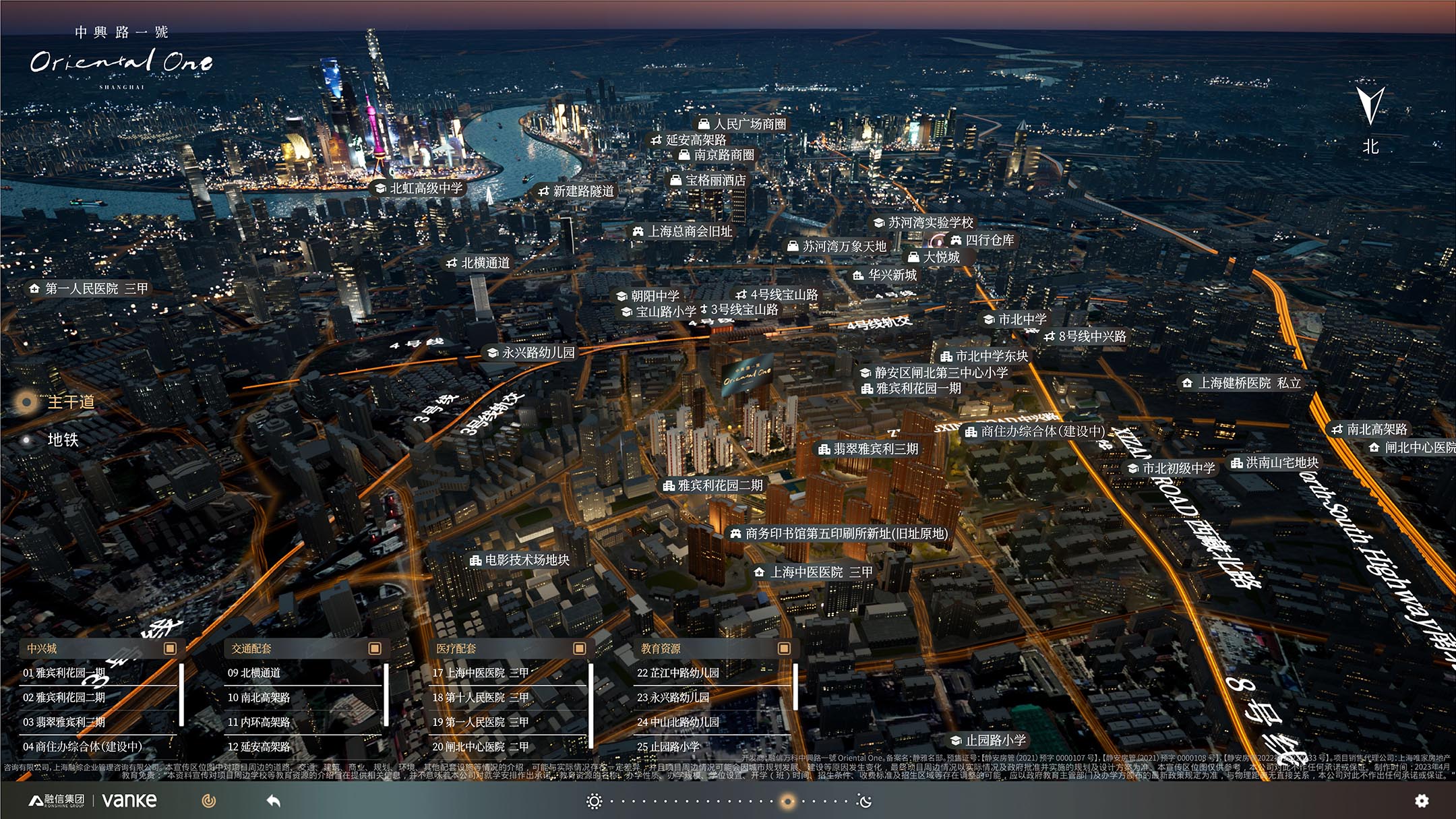This screenshot has height=819, width=1456.
Task: Click the north compass arrow icon
Action: coord(1370,105)
